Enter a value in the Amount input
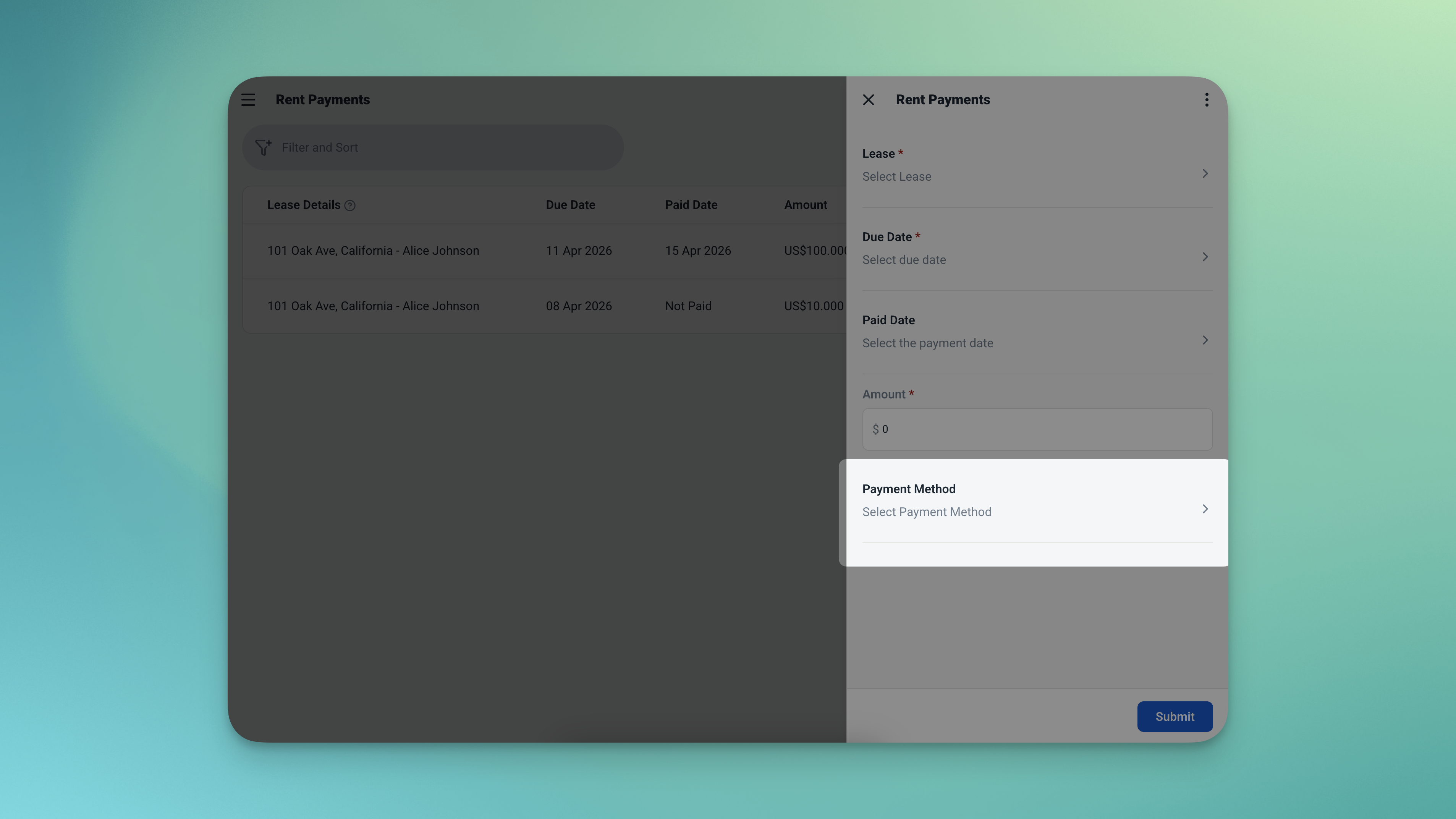 [1037, 429]
